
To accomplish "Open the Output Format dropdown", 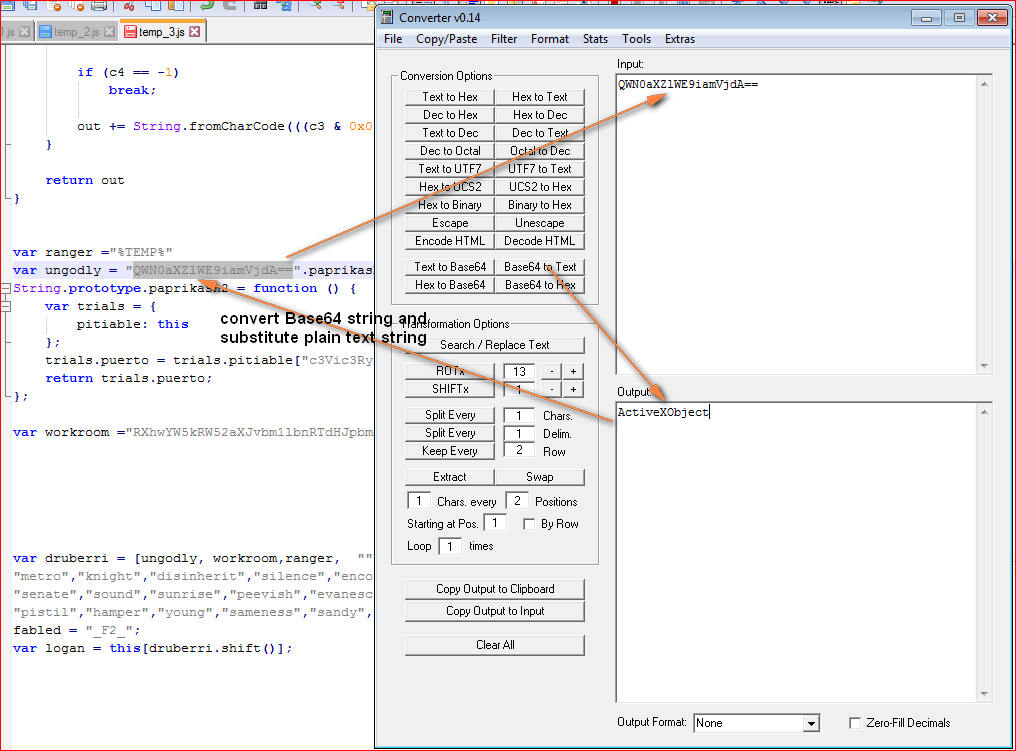I will pyautogui.click(x=811, y=723).
